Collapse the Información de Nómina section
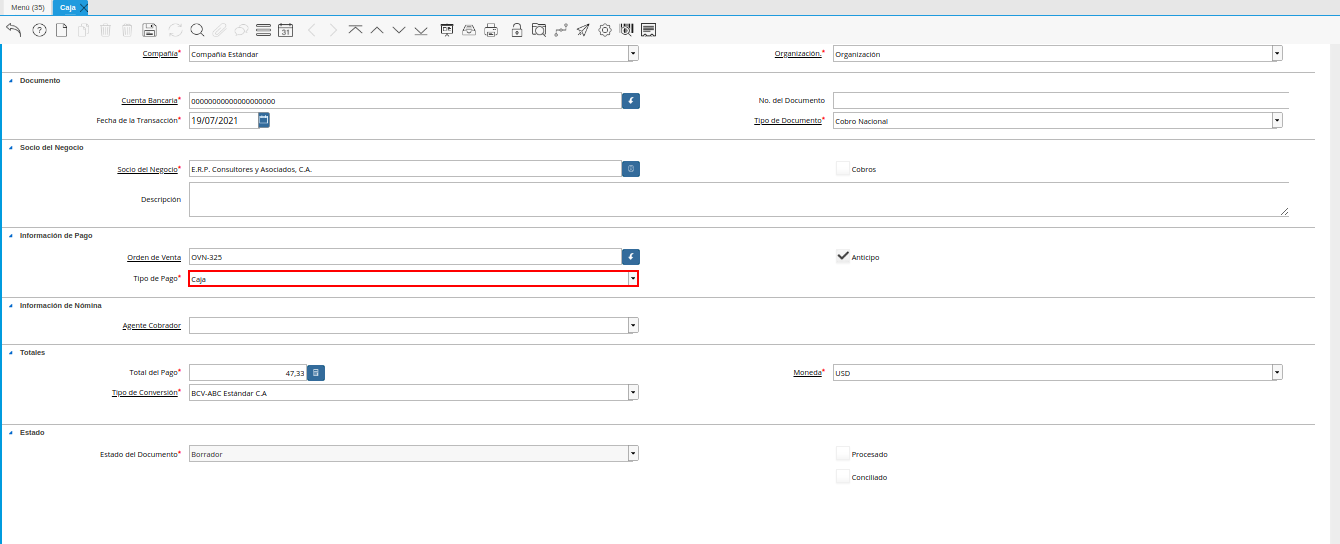1340x544 pixels. point(11,306)
